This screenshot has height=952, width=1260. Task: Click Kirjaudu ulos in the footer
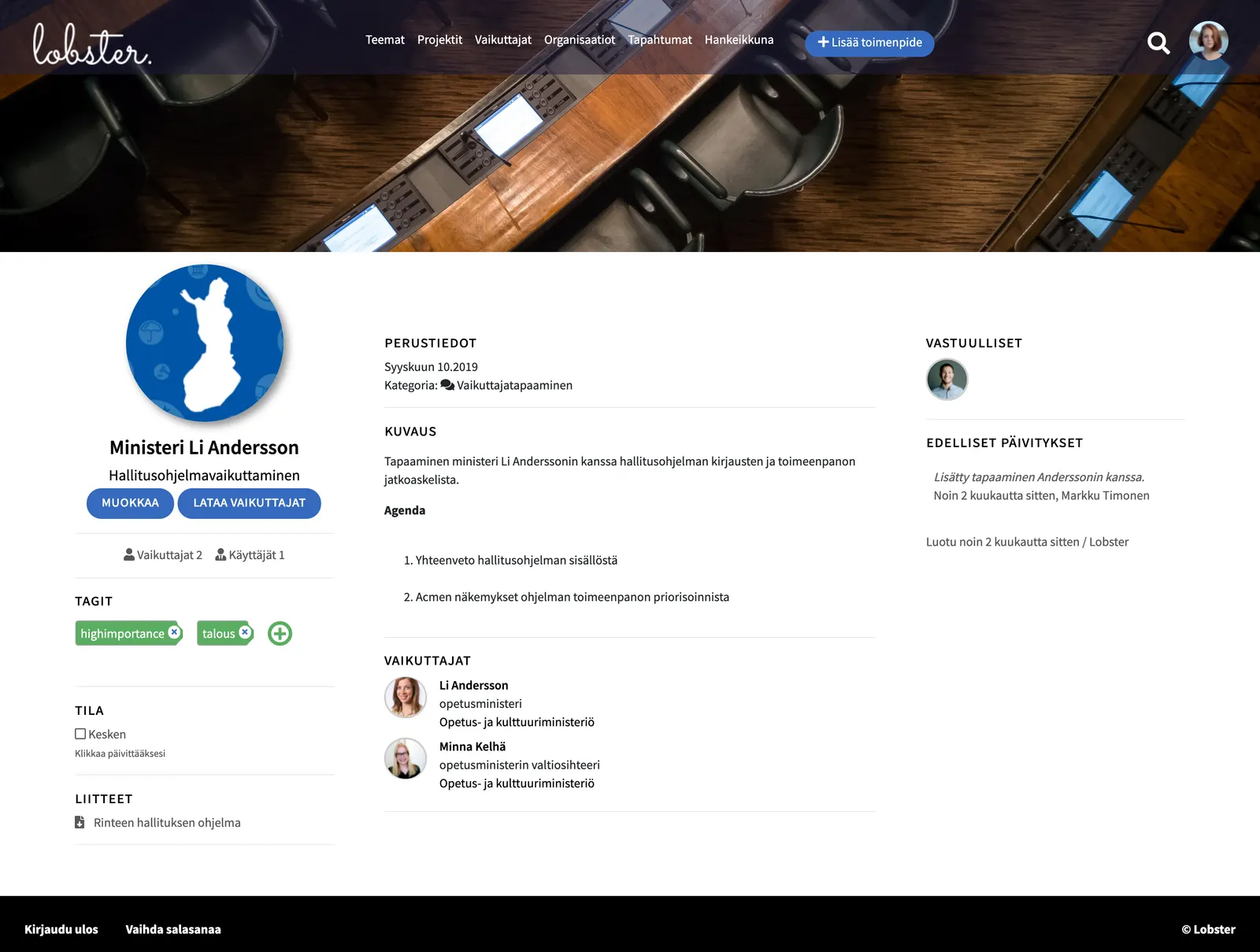(x=61, y=929)
